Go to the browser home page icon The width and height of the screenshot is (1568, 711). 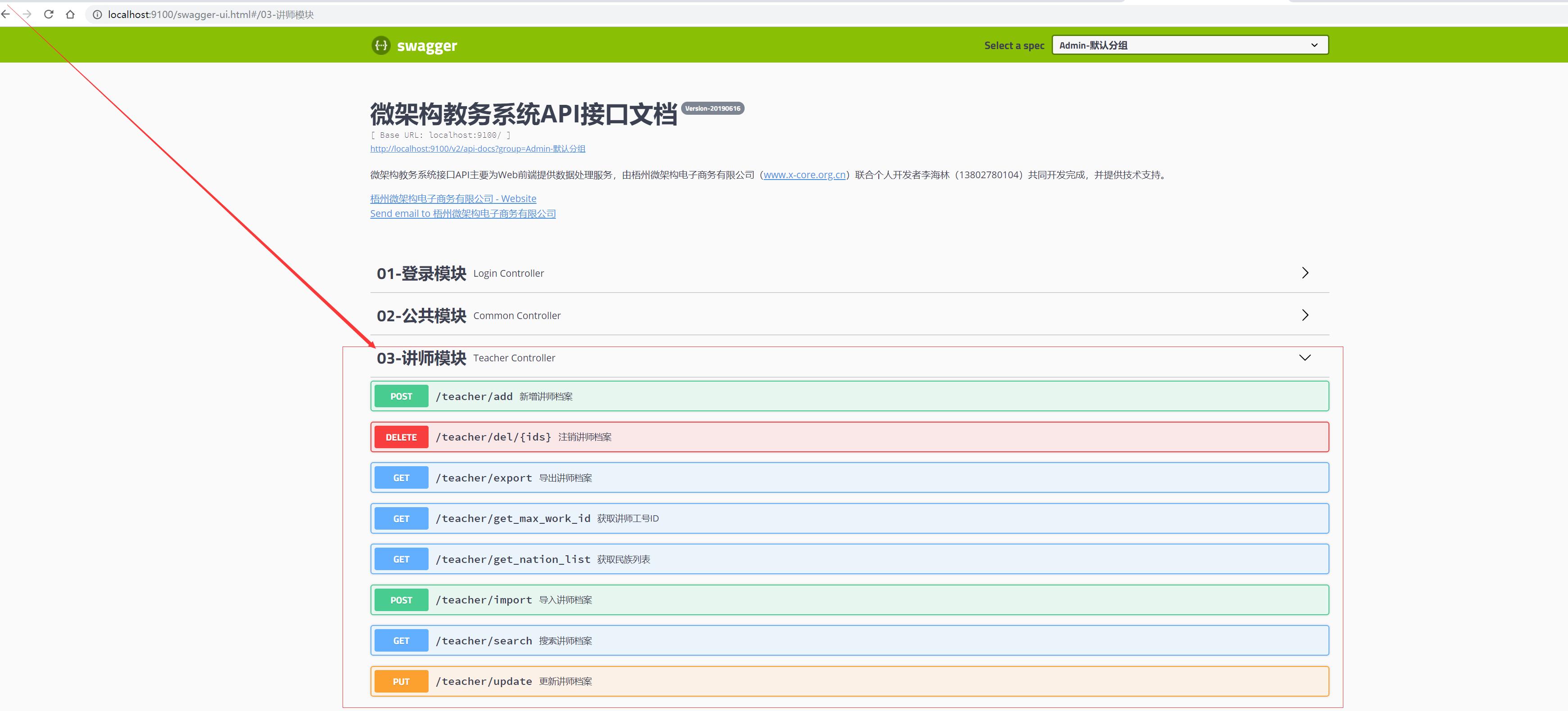click(x=70, y=14)
